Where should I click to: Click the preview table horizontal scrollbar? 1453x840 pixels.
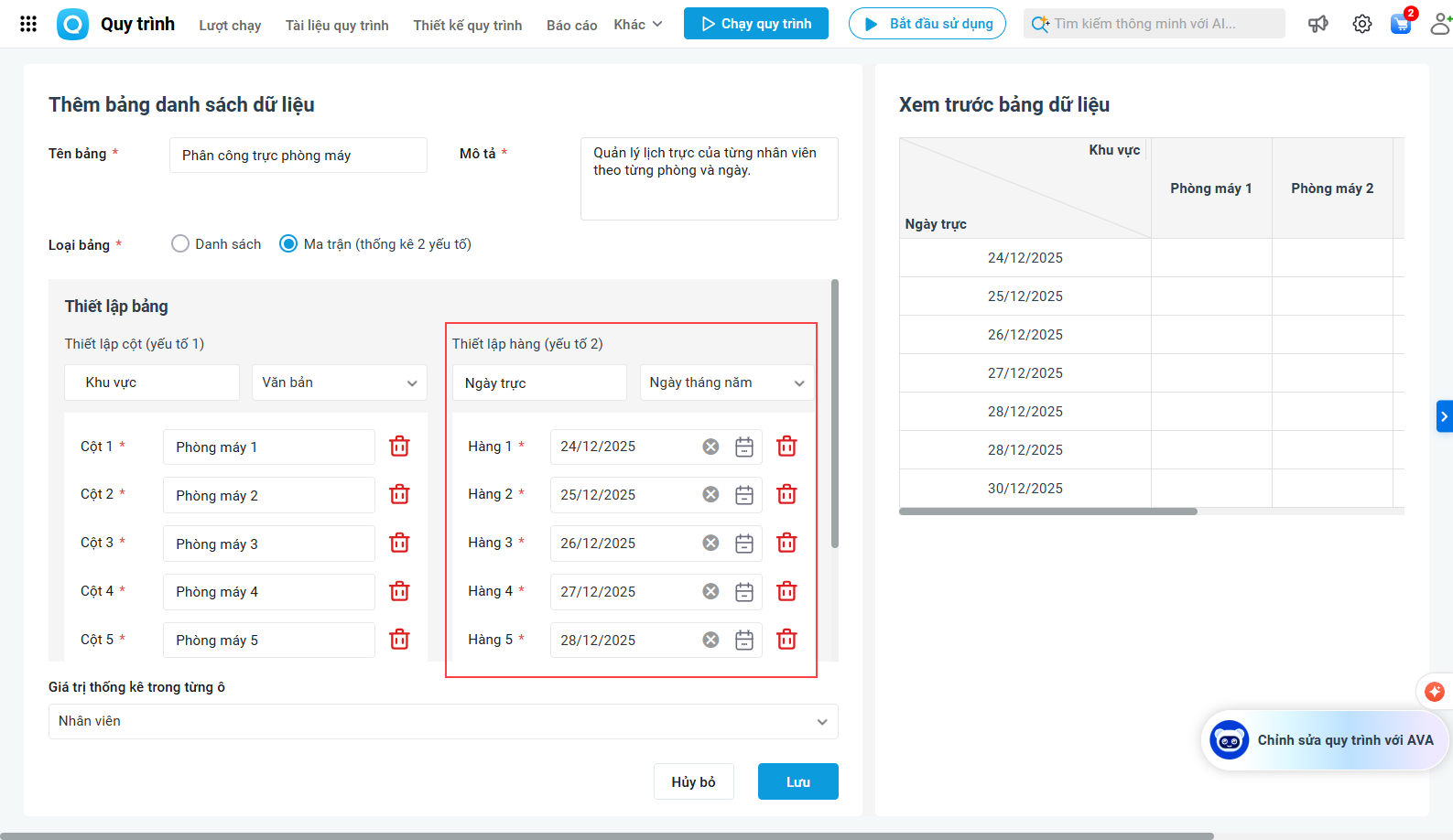(1047, 512)
